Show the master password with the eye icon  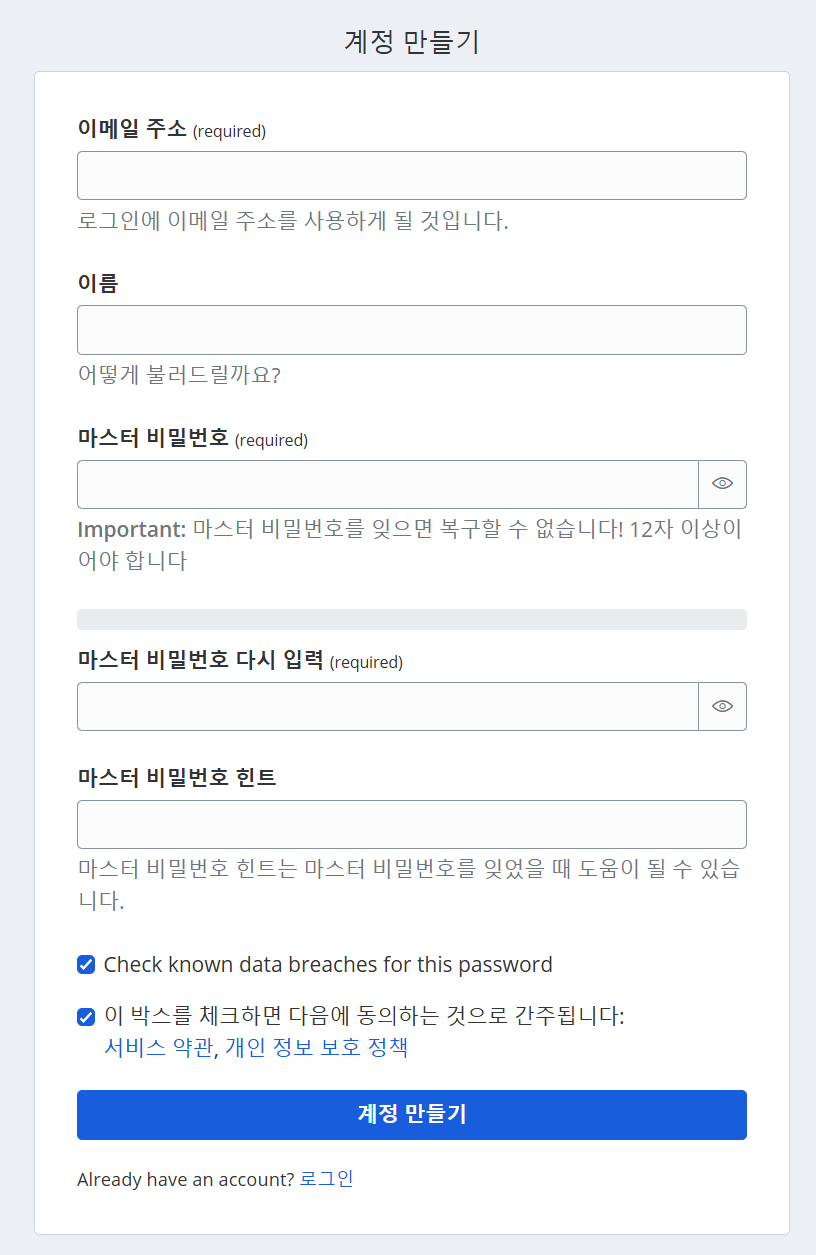pyautogui.click(x=722, y=484)
